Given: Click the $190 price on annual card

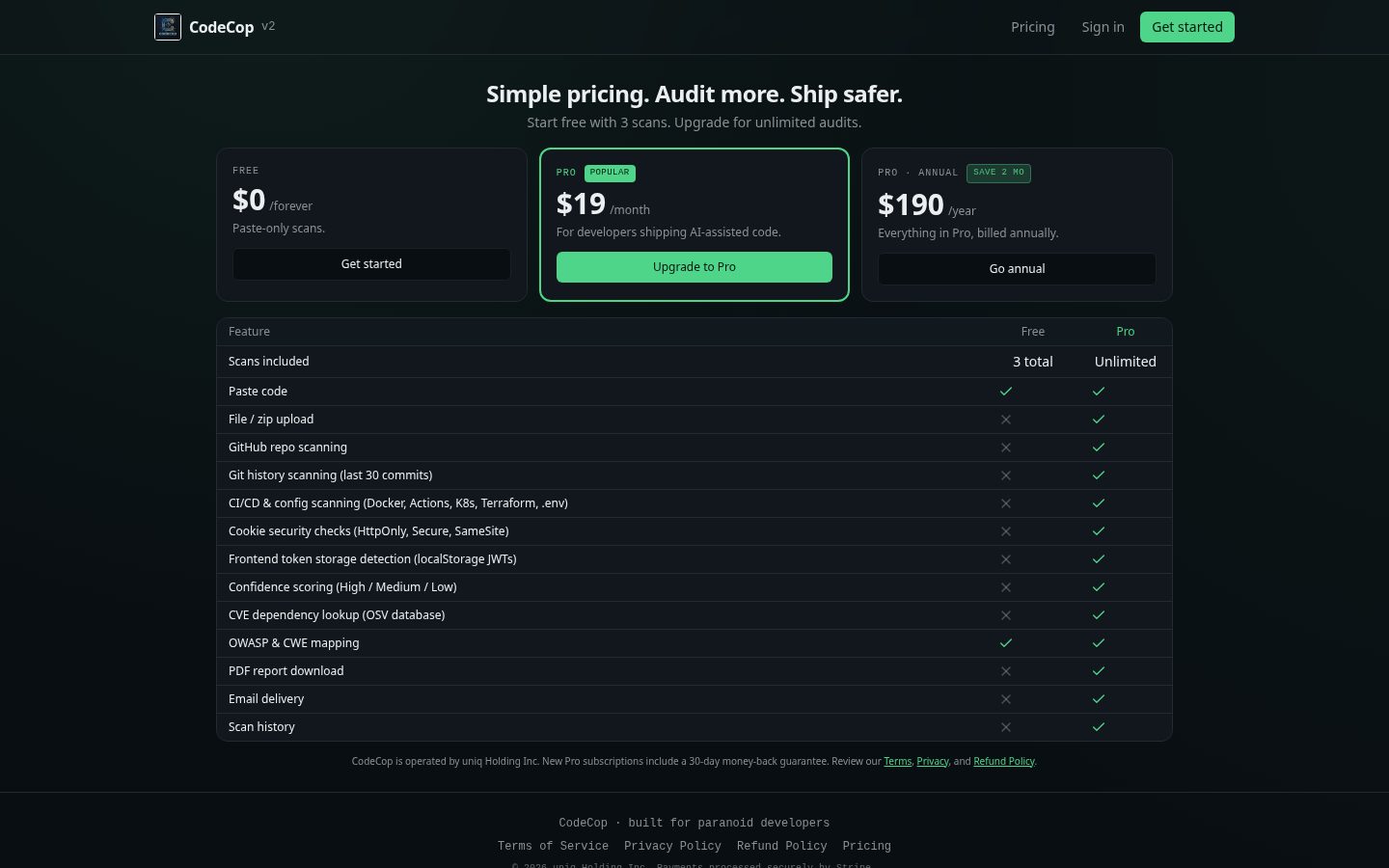Looking at the screenshot, I should click(x=911, y=205).
